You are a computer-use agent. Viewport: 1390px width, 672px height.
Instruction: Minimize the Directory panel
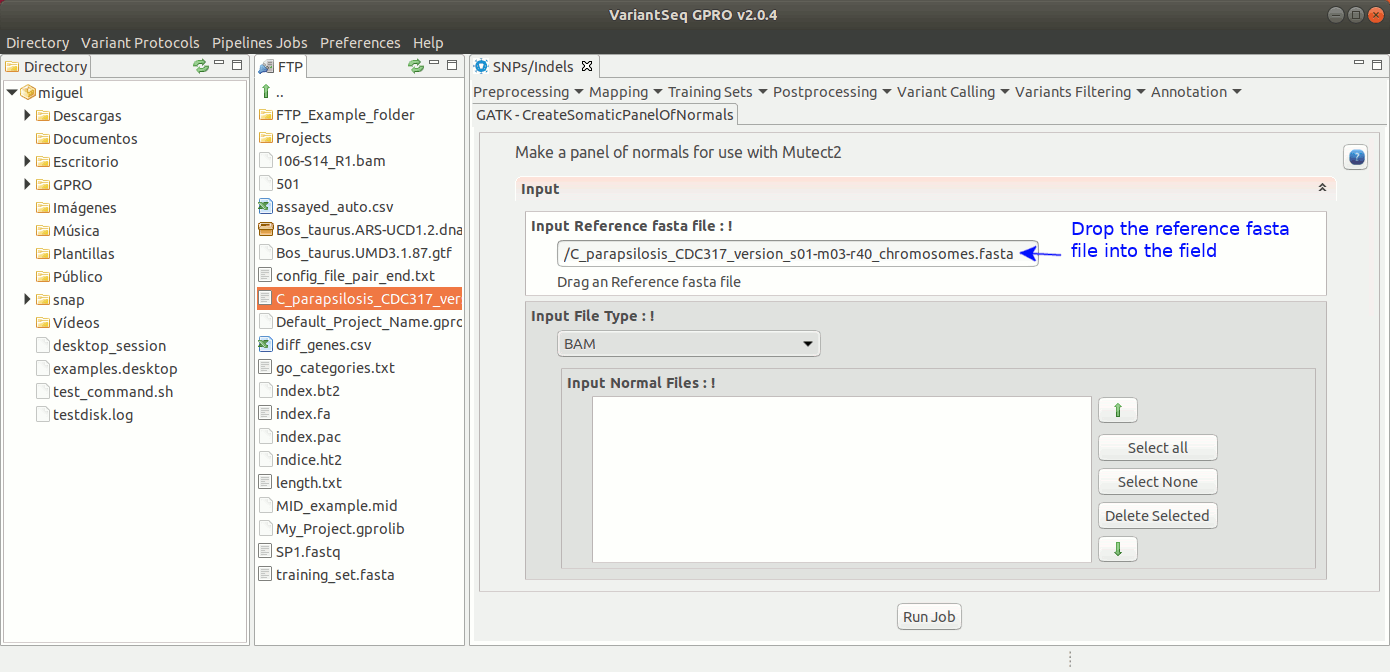(221, 65)
